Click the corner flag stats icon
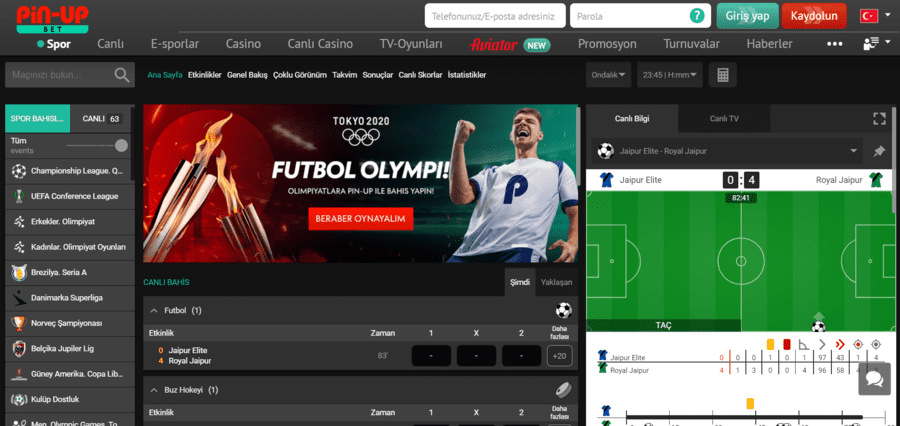 tap(805, 344)
